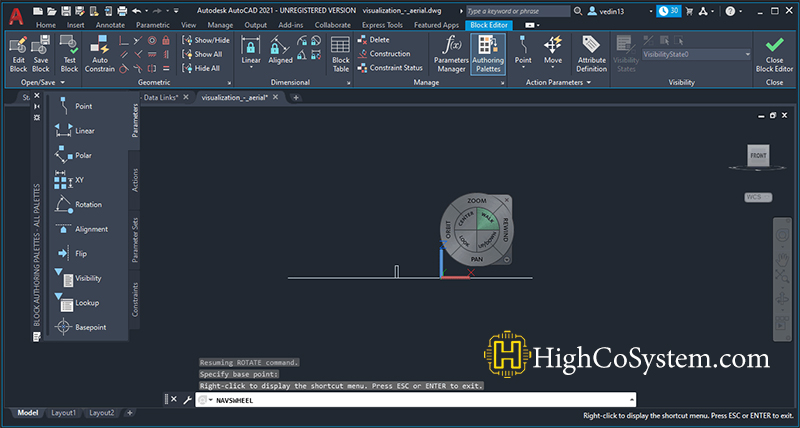Click Show All constraints
This screenshot has height=428, width=800.
(x=202, y=54)
